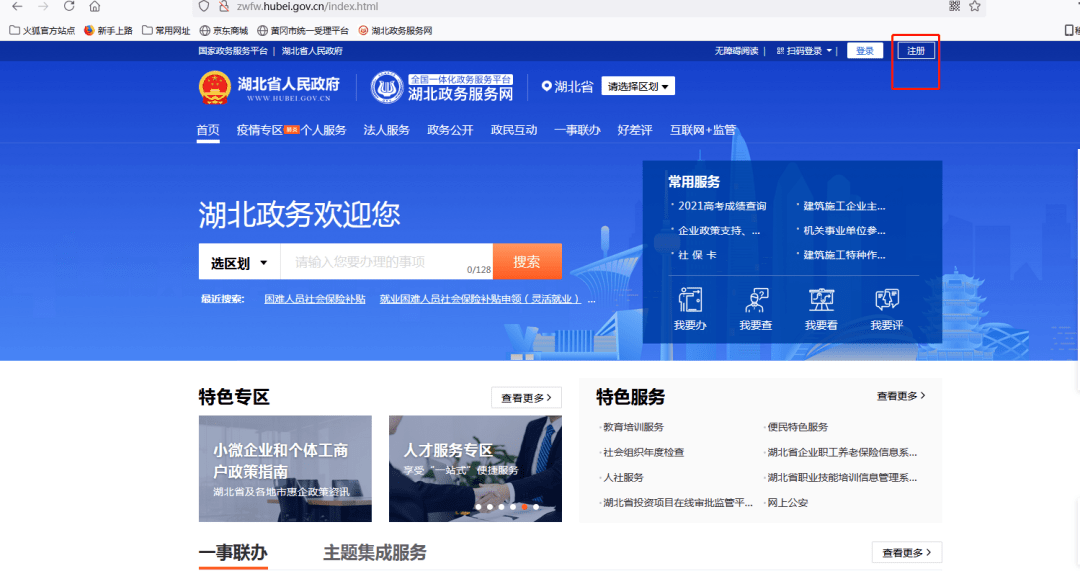Click the 湖北省人民政府 emblem logo

tap(214, 87)
